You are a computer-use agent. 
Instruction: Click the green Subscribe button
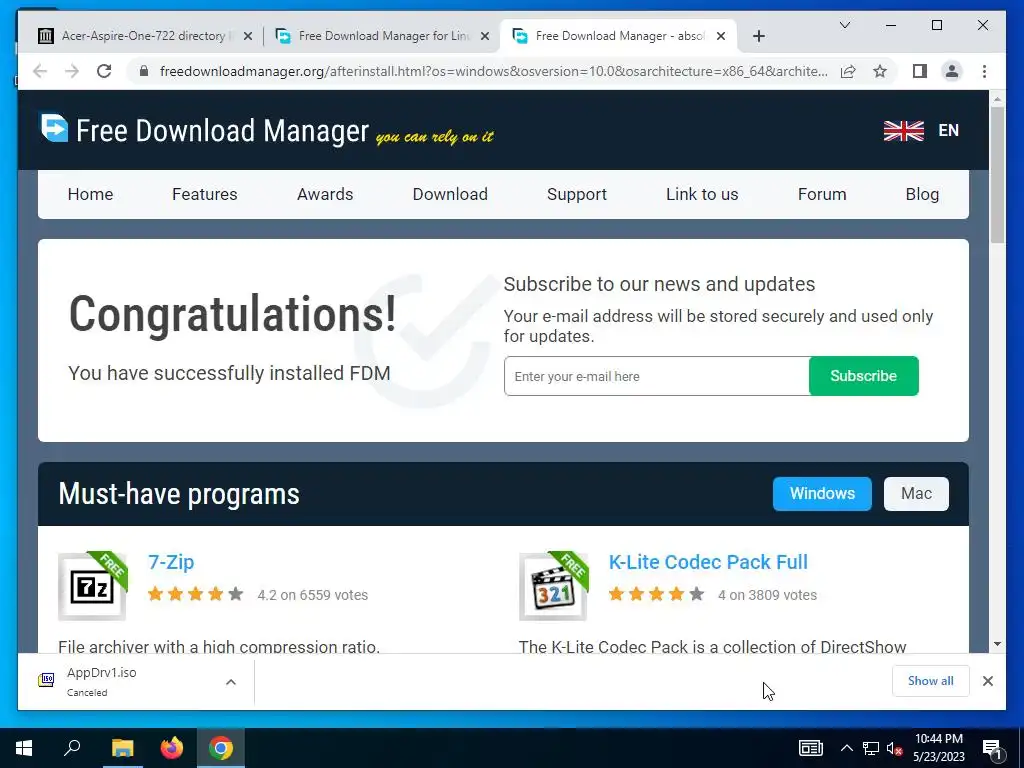coord(863,376)
